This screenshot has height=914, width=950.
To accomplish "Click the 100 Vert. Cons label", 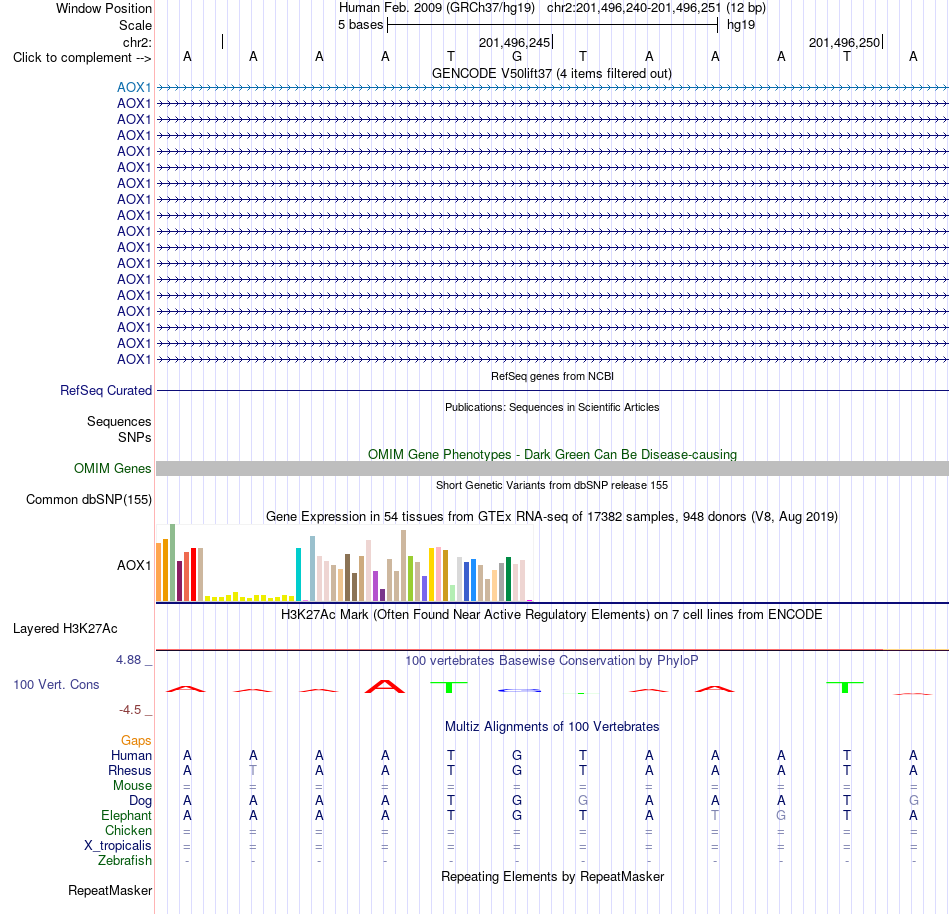I will click(56, 684).
